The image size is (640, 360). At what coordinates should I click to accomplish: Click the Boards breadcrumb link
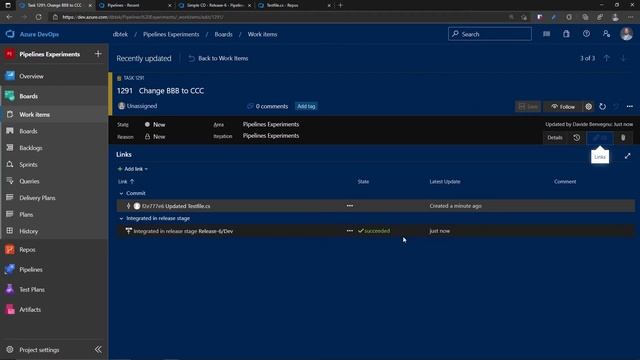(223, 34)
